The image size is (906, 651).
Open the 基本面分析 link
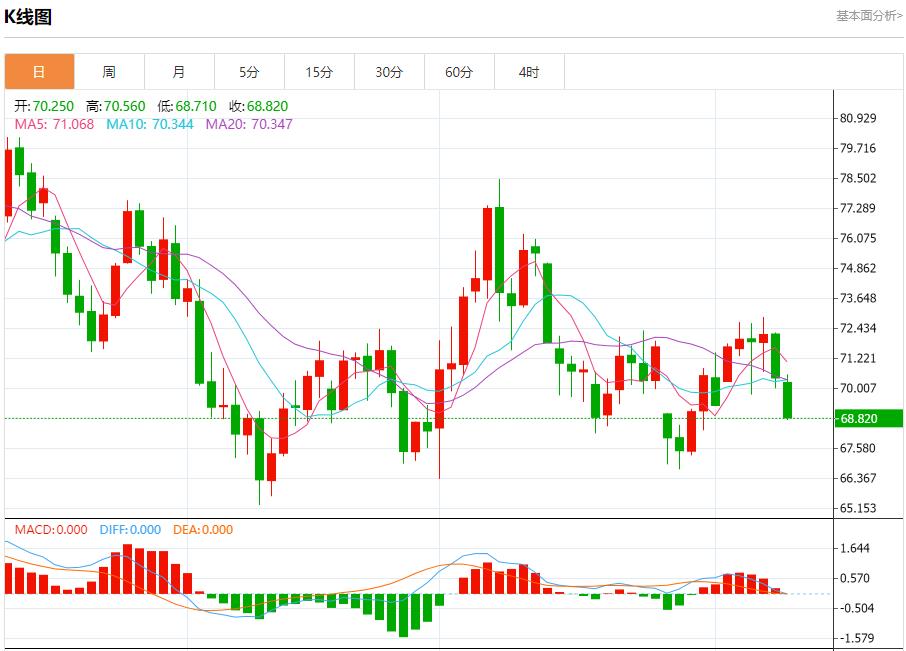(x=868, y=16)
